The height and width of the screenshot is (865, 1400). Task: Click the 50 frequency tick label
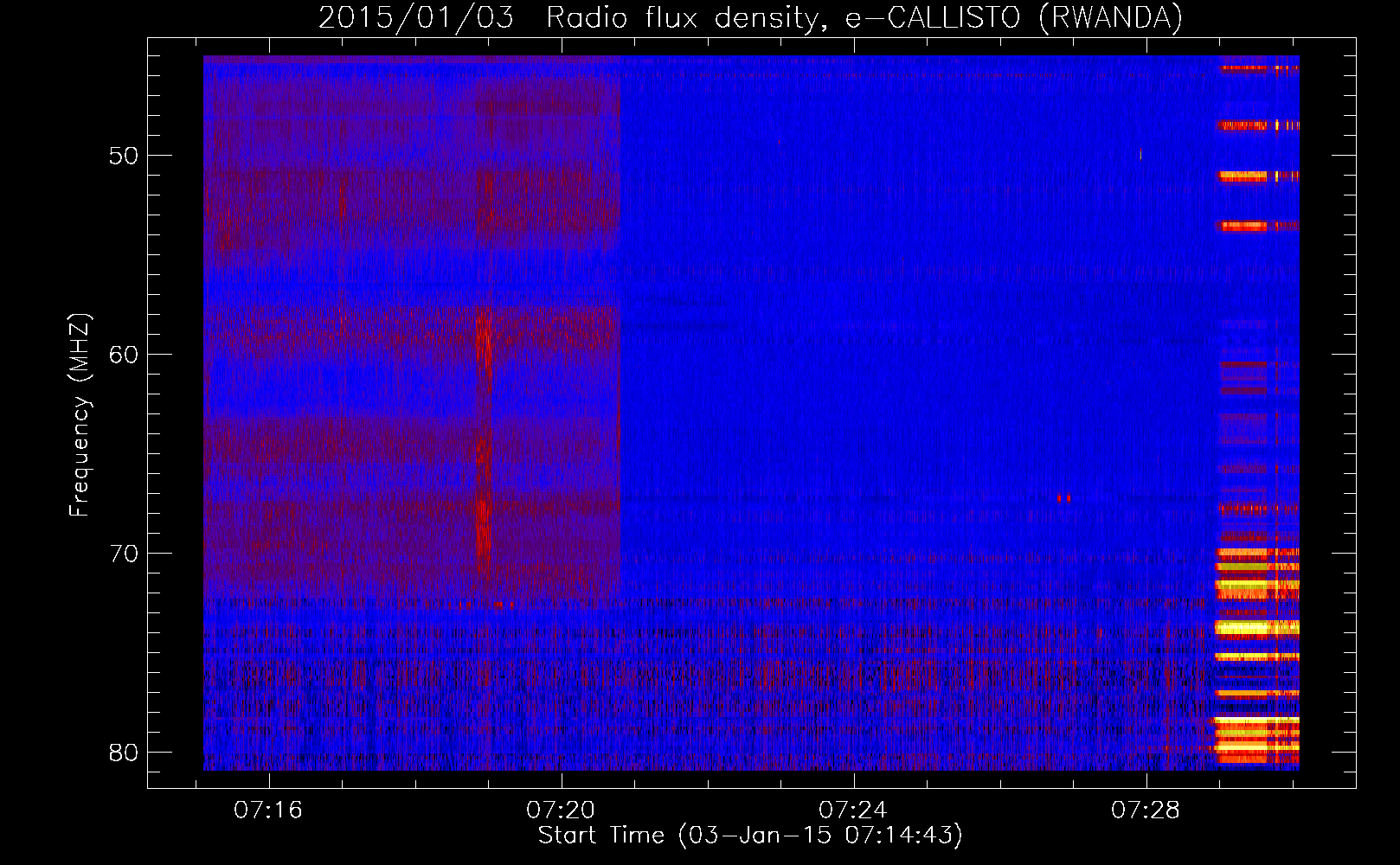click(x=124, y=156)
